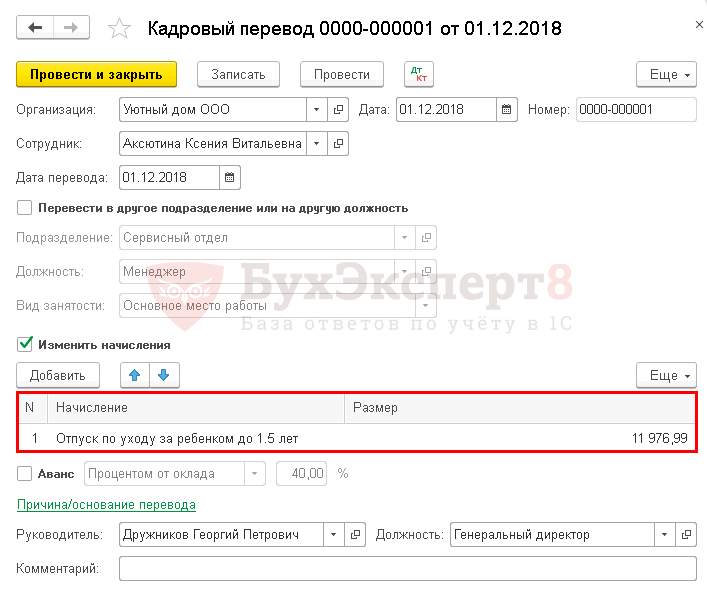
Task: Move accrual row down with blue arrow
Action: (x=164, y=375)
